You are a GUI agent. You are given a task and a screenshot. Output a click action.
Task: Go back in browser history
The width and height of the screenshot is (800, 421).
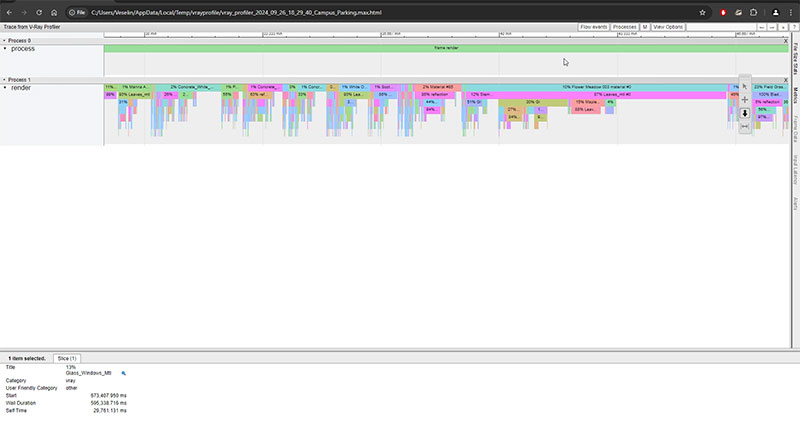[9, 13]
